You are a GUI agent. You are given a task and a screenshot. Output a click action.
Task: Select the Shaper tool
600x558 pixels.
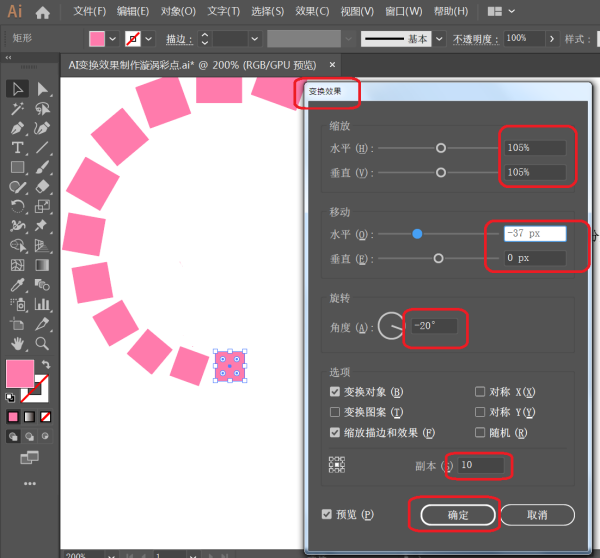17,187
